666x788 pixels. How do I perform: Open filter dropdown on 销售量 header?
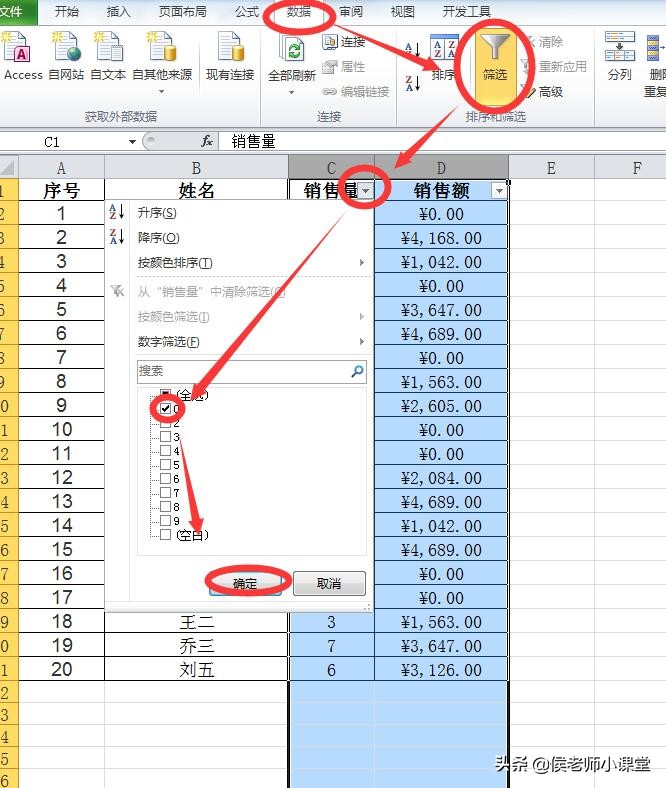366,190
